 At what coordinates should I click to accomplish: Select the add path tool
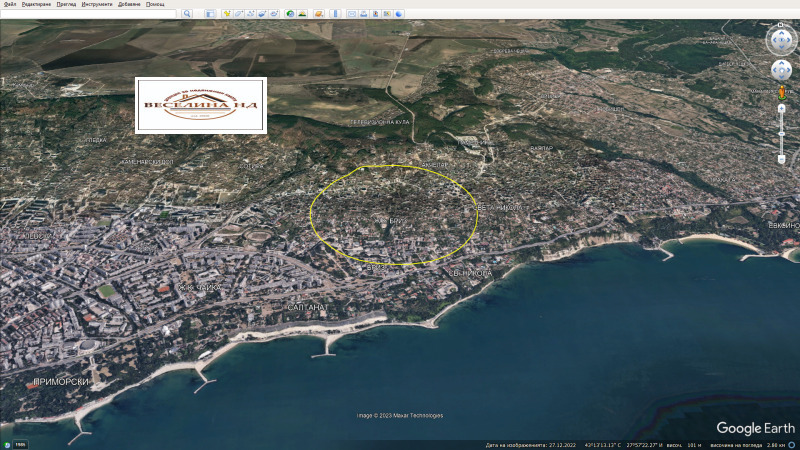tap(250, 14)
